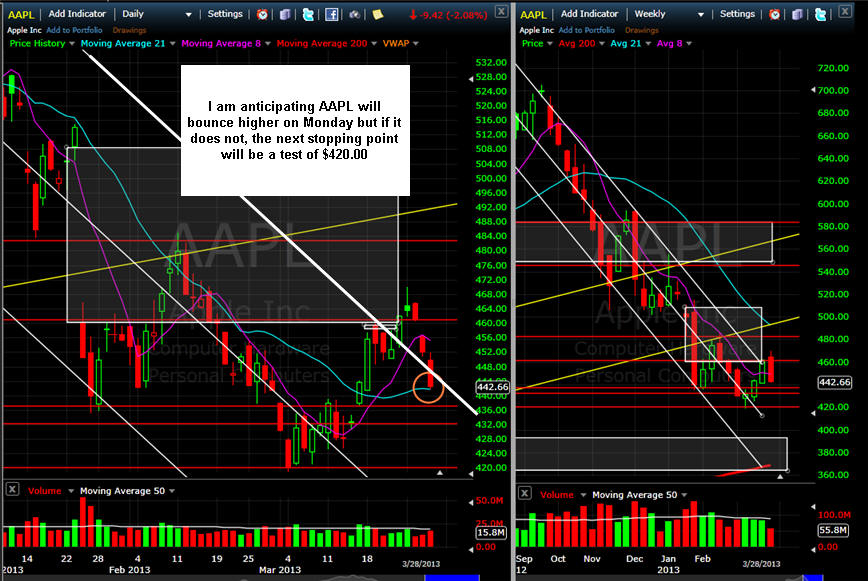
Task: Click the Apple Inc name in Weekly chart
Action: (536, 30)
